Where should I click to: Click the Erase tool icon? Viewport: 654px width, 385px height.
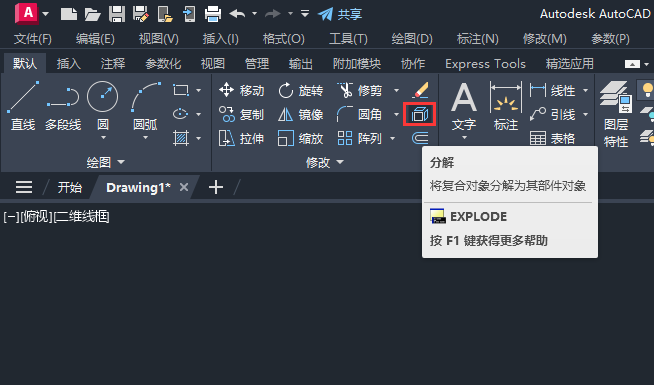[x=420, y=90]
